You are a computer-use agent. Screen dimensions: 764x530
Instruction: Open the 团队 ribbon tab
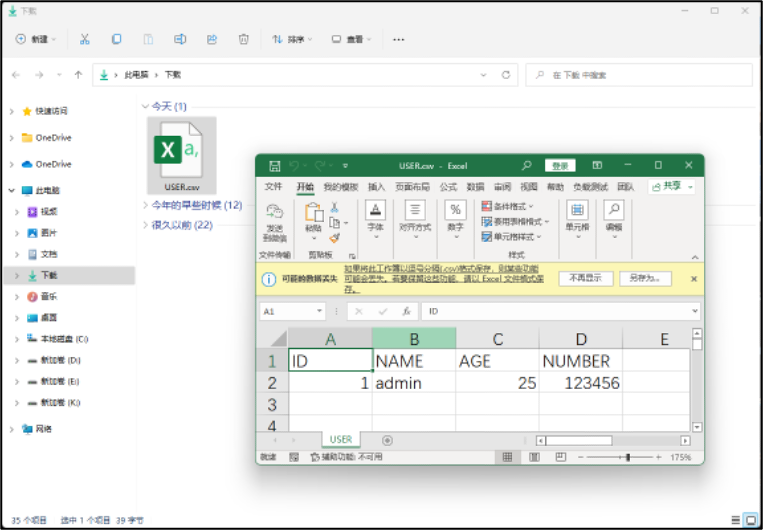[625, 187]
